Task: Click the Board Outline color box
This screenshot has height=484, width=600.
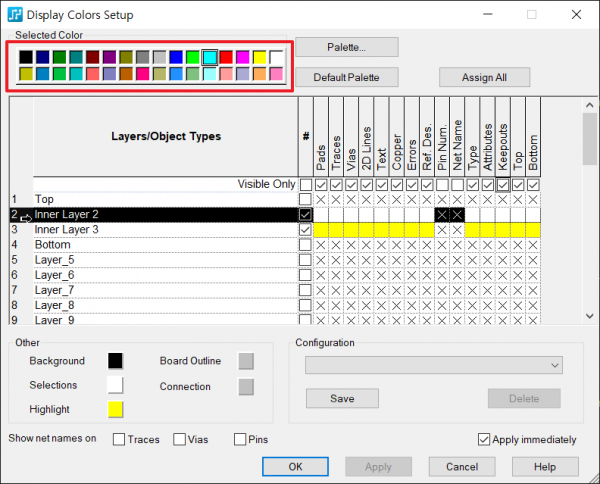Action: coord(246,361)
